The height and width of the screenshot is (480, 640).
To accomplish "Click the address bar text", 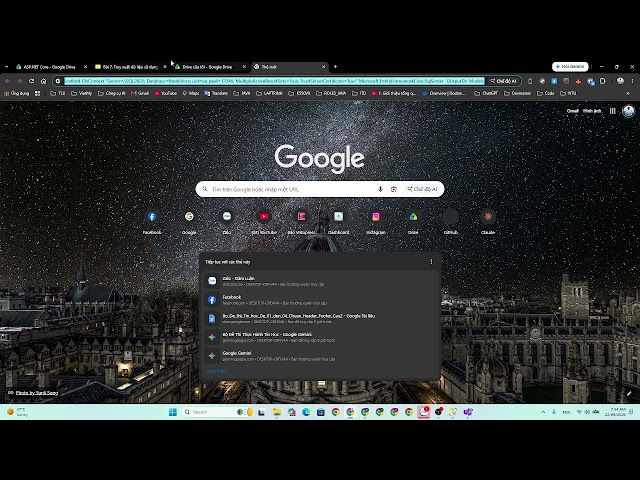I will [x=274, y=81].
